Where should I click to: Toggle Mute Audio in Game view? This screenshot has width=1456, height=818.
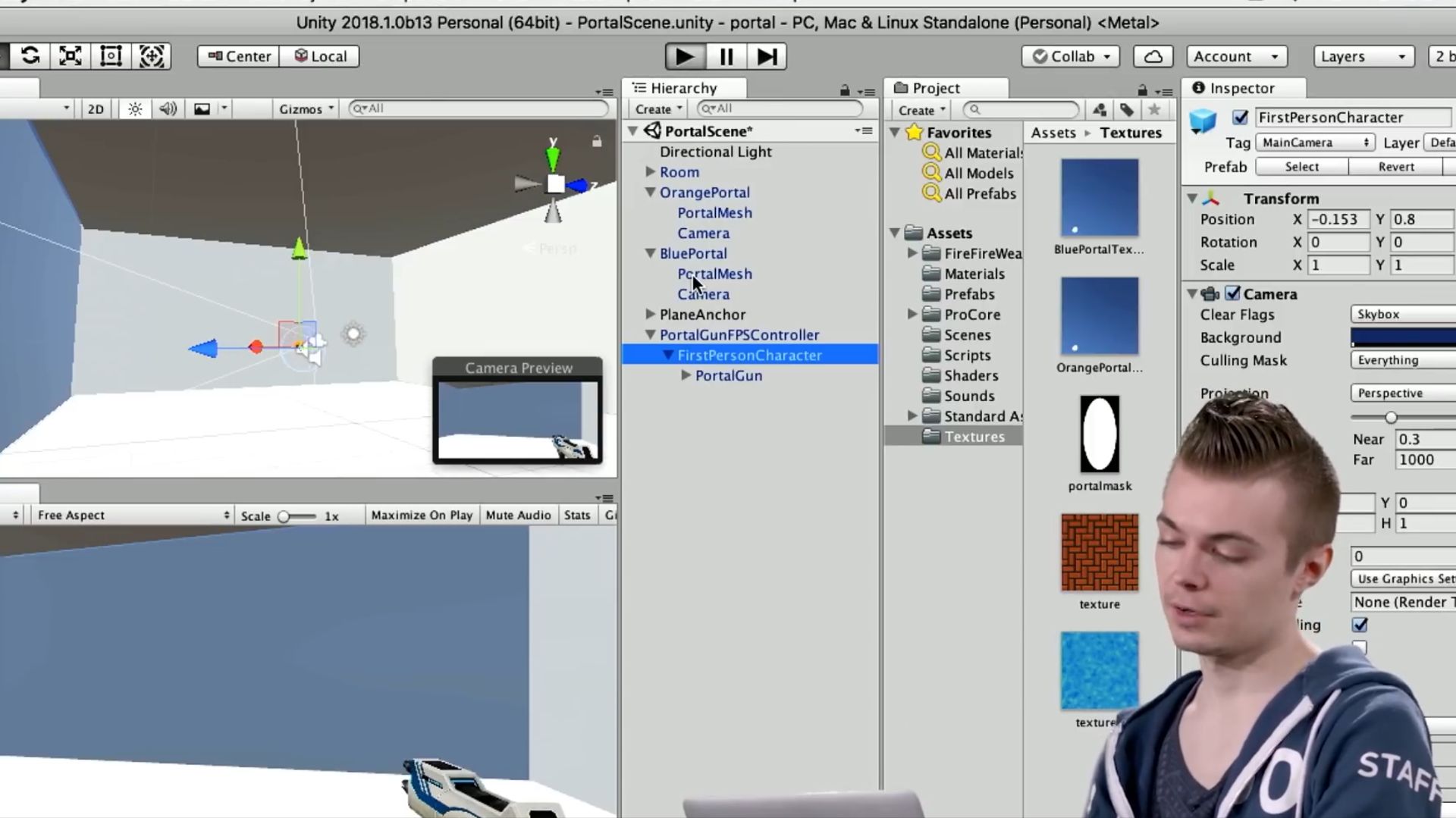[x=518, y=516]
